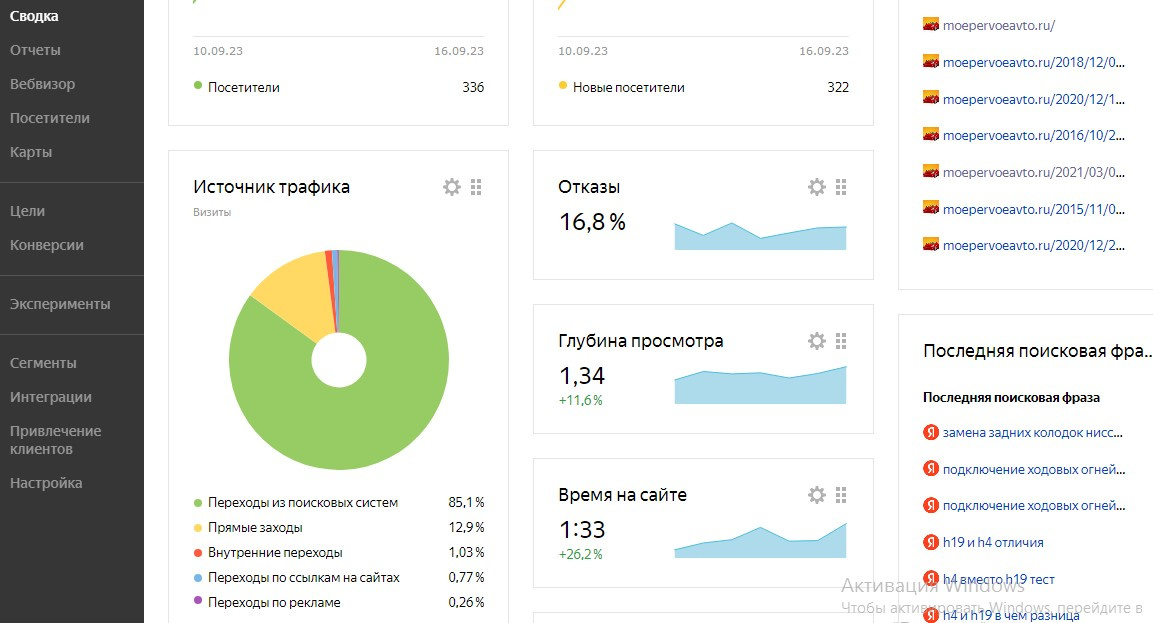Open moepervoeavto.ru/2020/12/2... link
1153x623 pixels.
[x=1034, y=246]
